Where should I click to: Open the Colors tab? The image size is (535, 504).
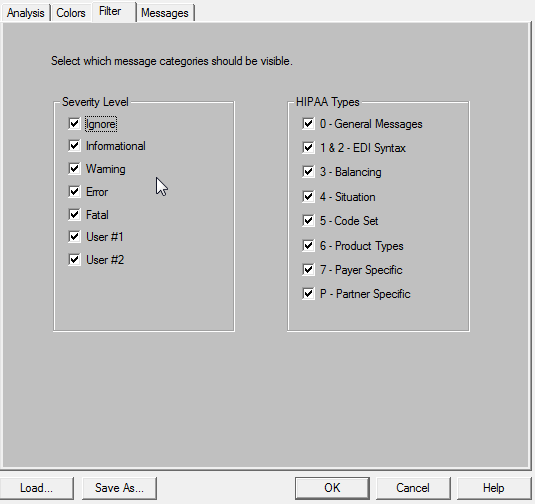[71, 13]
